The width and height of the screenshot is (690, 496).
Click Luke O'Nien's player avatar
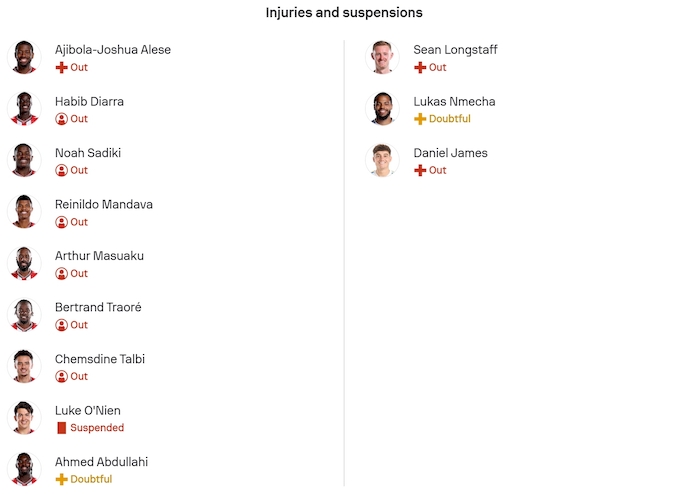pos(23,418)
